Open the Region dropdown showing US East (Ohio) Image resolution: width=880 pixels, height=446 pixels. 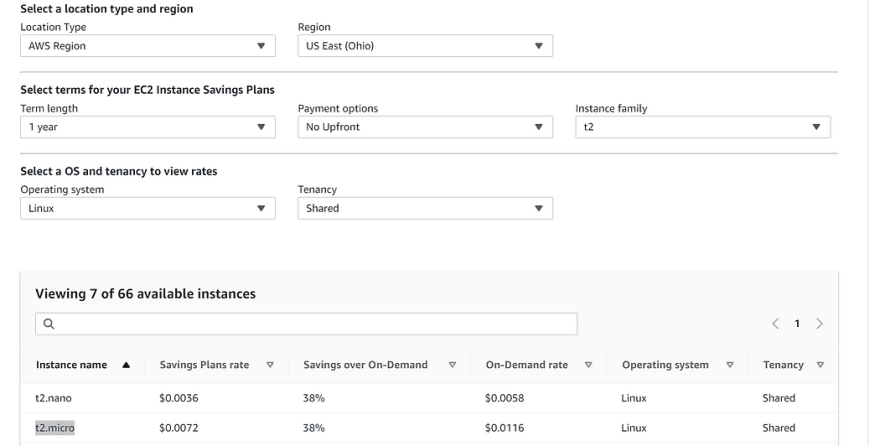pos(425,46)
